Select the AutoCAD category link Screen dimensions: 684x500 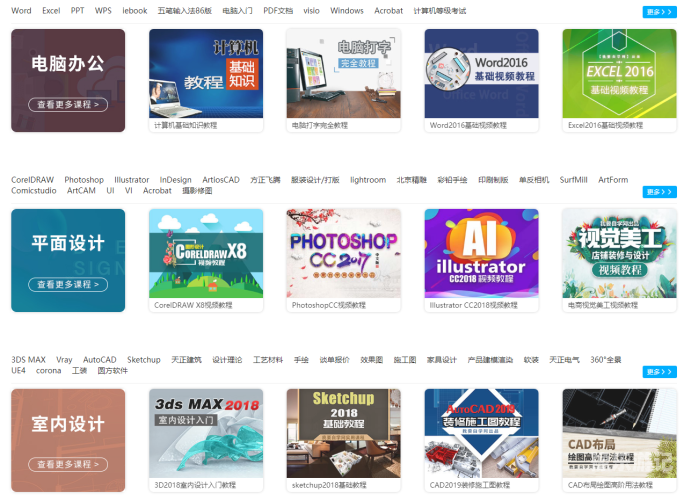(99, 360)
